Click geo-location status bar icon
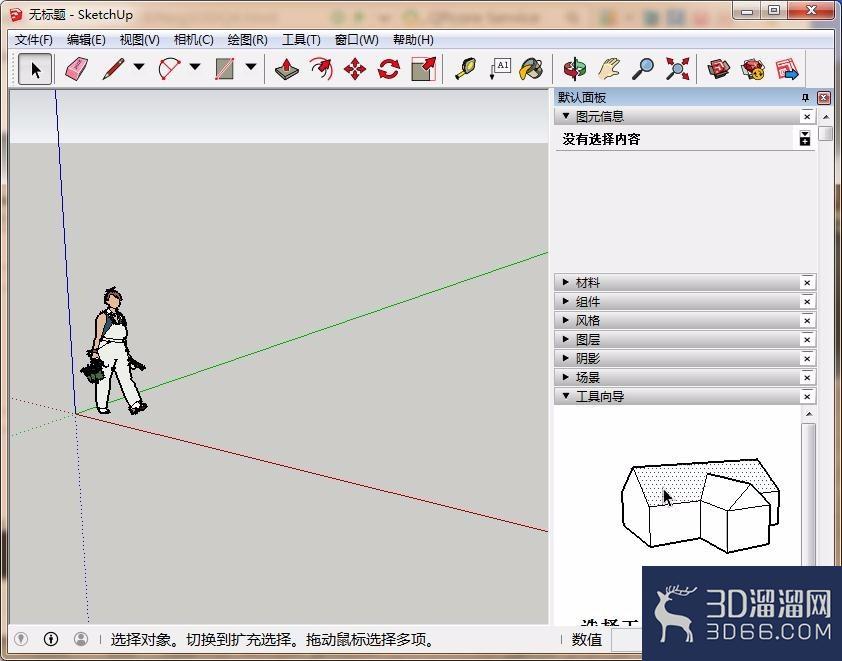The height and width of the screenshot is (661, 842). coord(20,639)
